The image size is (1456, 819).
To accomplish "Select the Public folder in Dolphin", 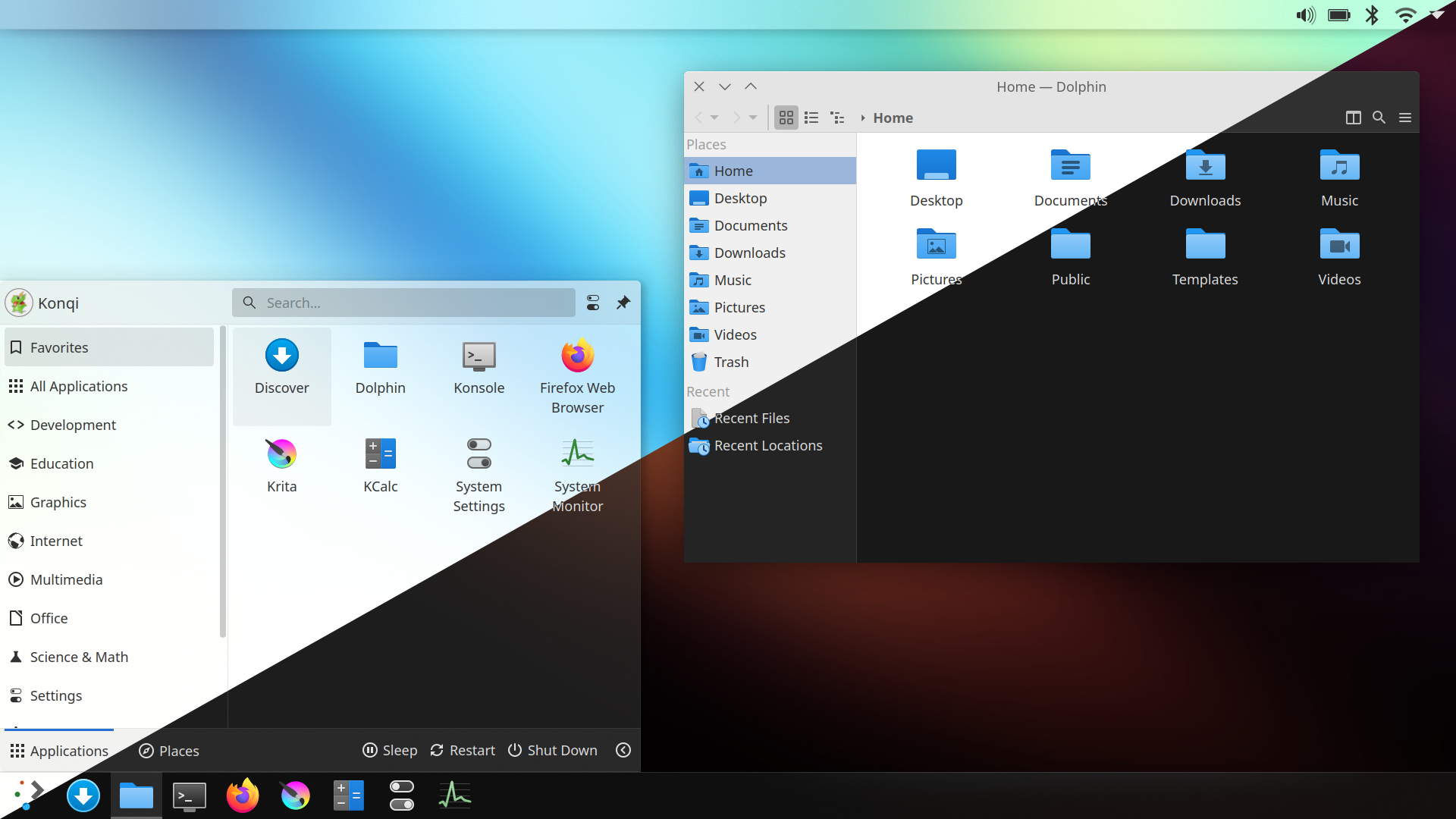I will (x=1071, y=257).
